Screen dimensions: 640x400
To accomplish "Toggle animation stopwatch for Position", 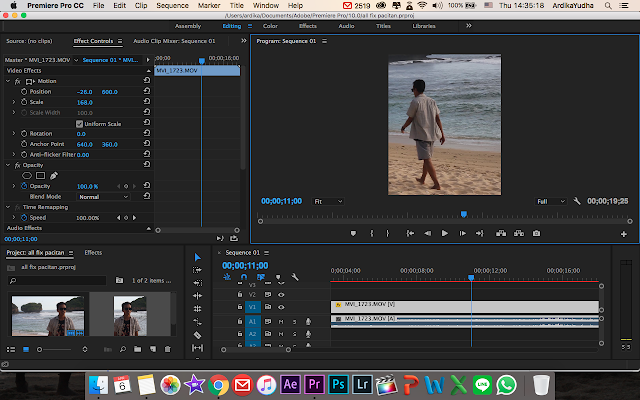I will [24, 91].
